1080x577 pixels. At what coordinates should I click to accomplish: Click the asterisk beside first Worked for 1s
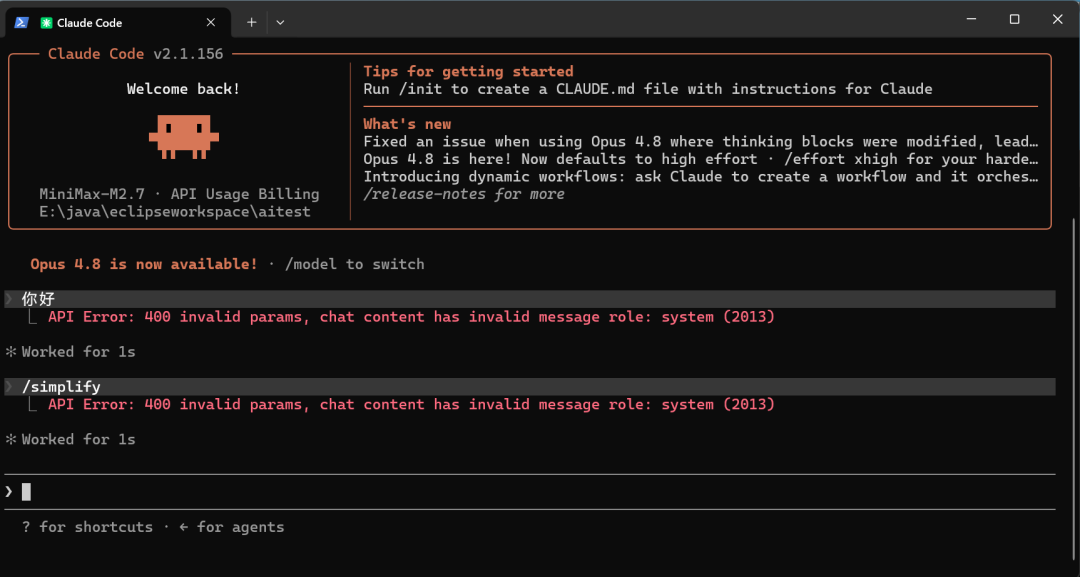coord(10,352)
